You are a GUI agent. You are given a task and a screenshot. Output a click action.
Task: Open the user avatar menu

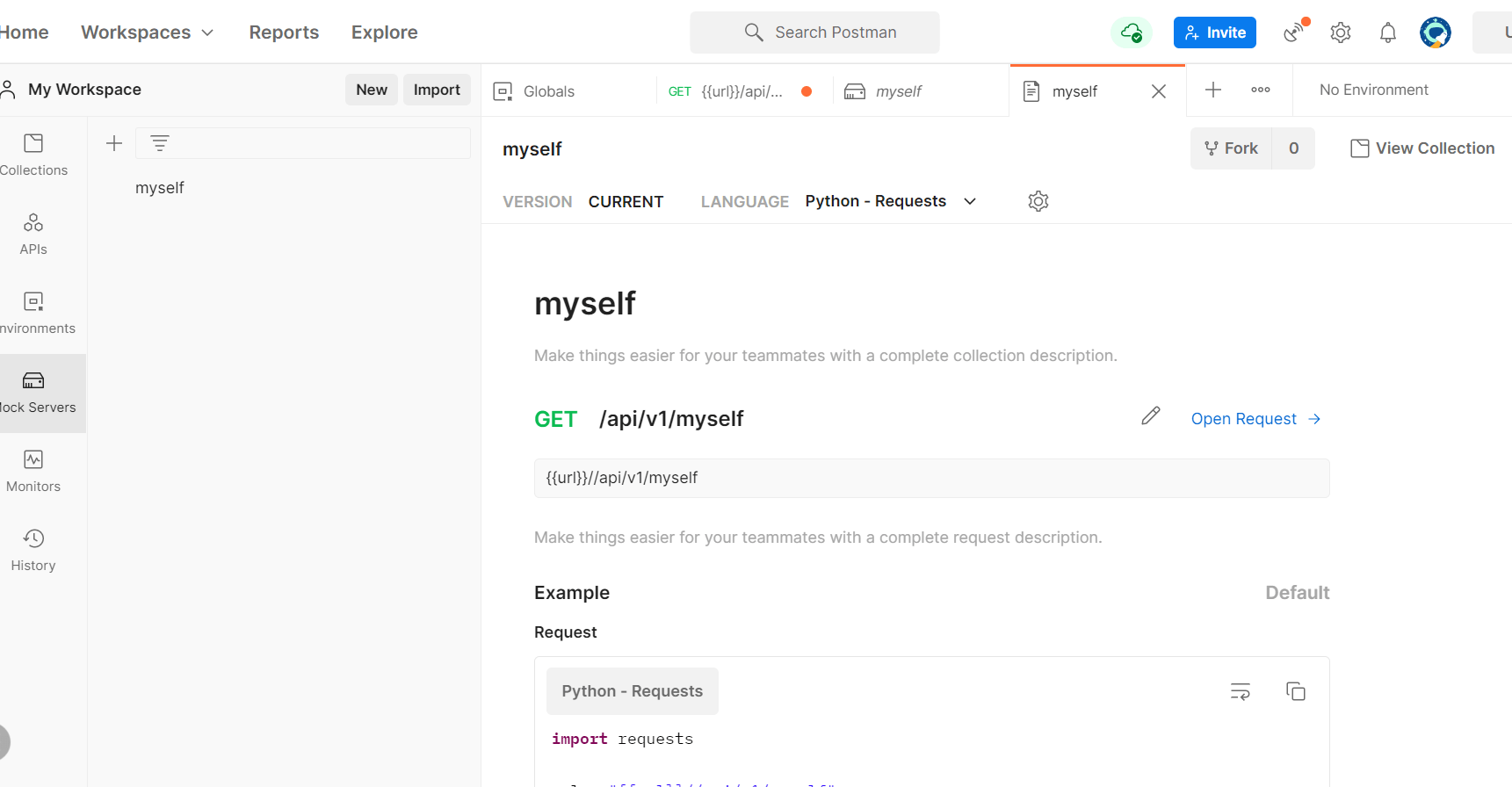click(1436, 32)
